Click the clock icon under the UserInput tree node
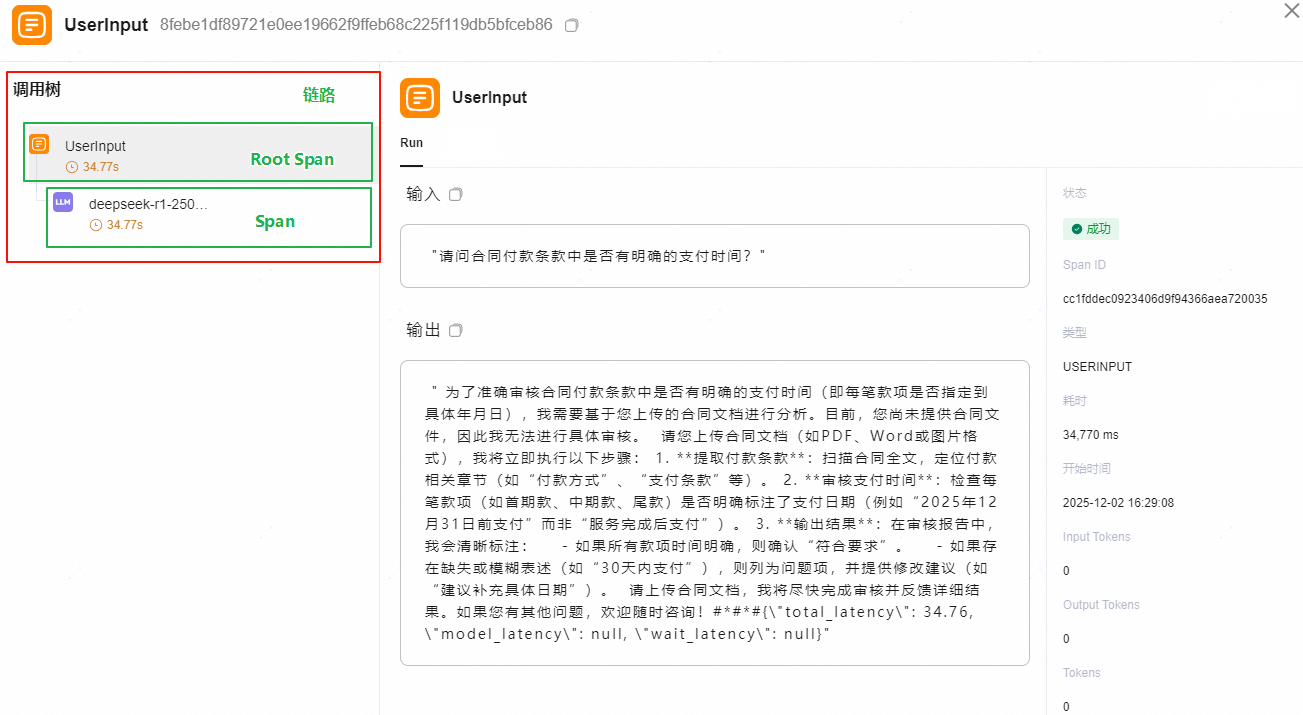1303x715 pixels. point(72,167)
